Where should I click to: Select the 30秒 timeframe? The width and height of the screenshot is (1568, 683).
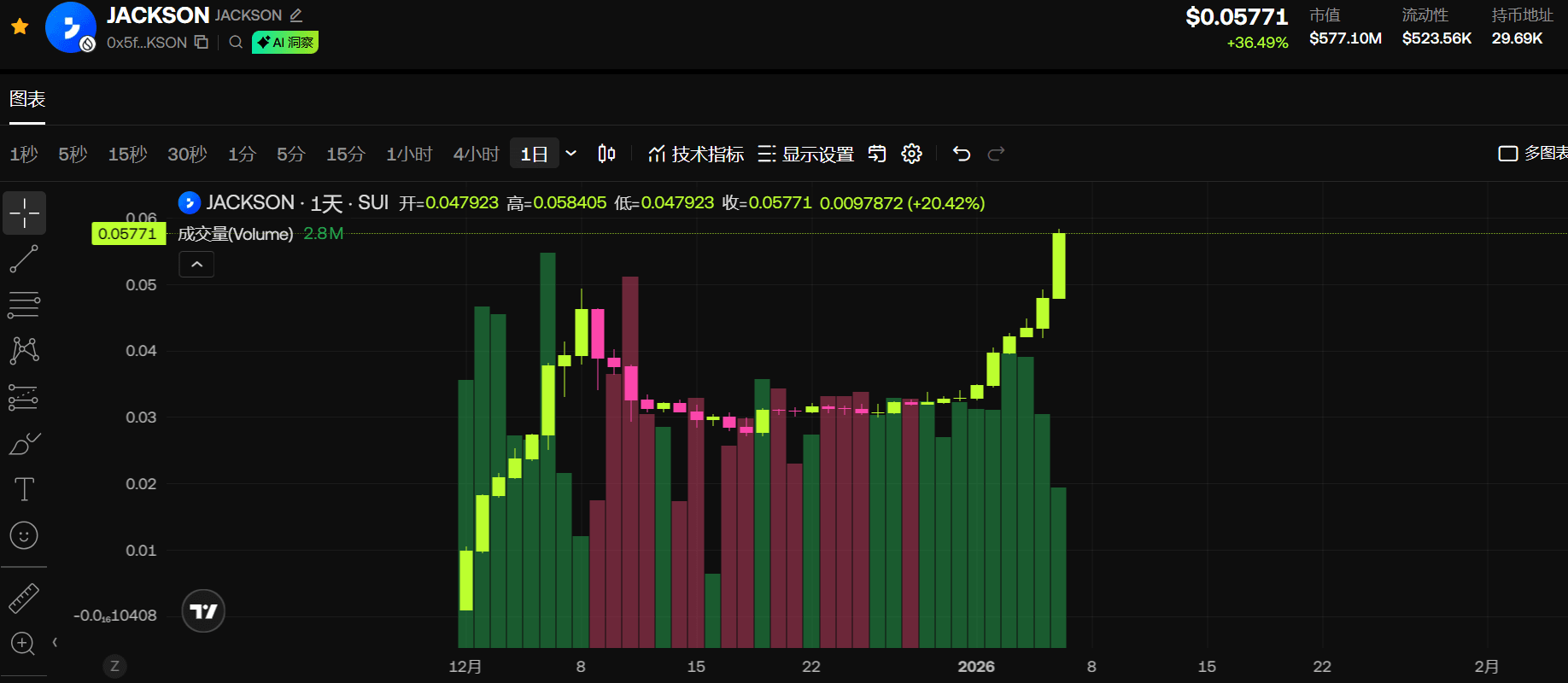click(187, 154)
